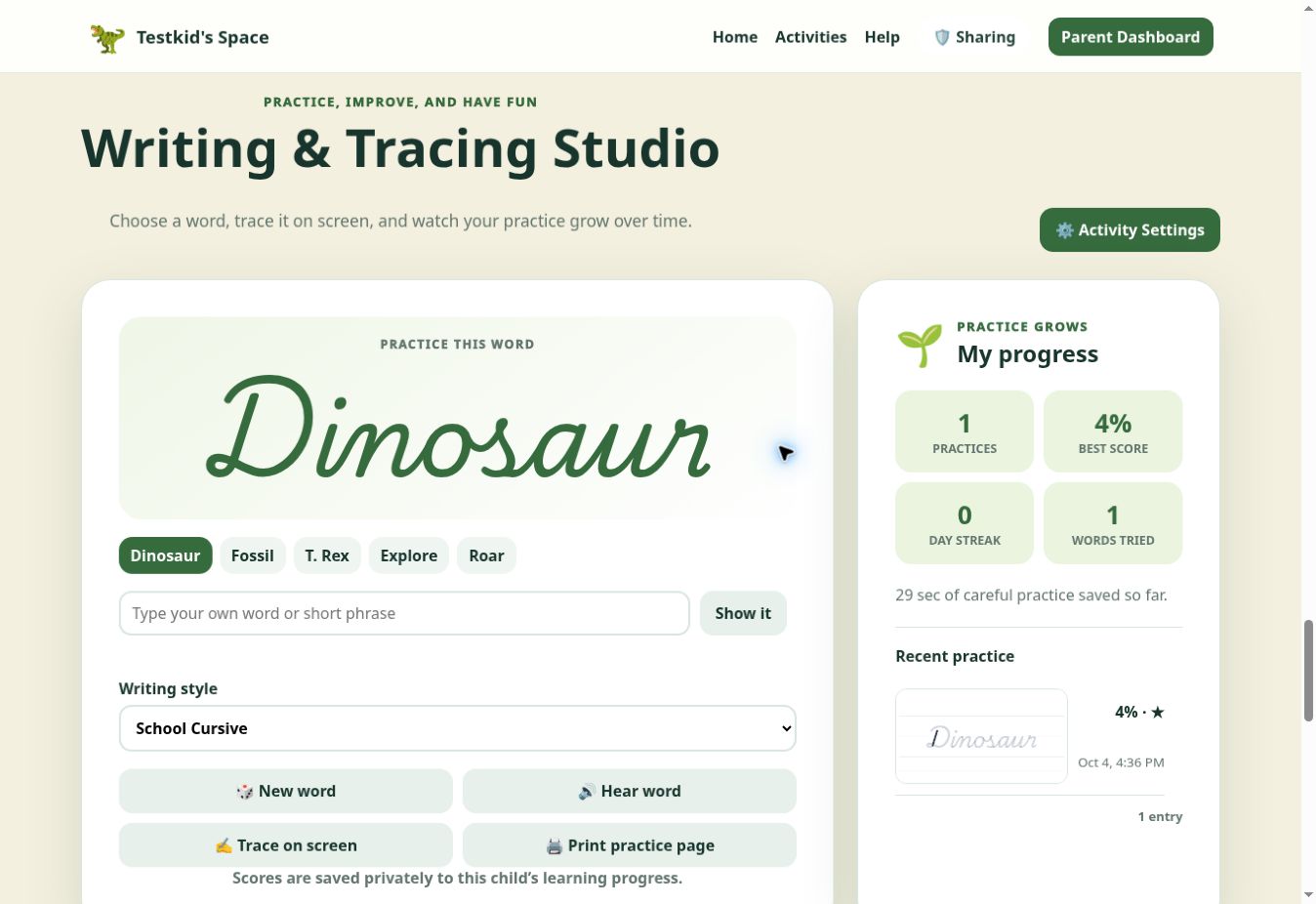The height and width of the screenshot is (904, 1316).
Task: Click the Practices count tile
Action: click(965, 431)
